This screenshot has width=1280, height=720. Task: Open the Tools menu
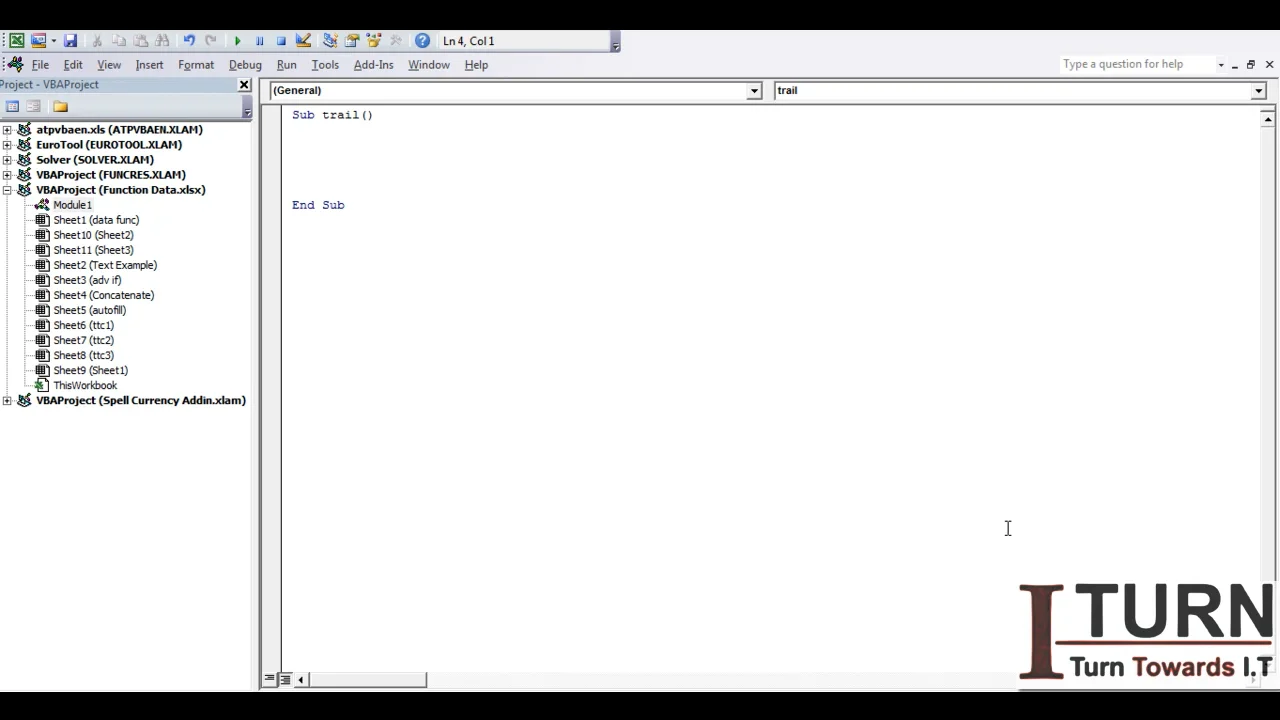[325, 65]
